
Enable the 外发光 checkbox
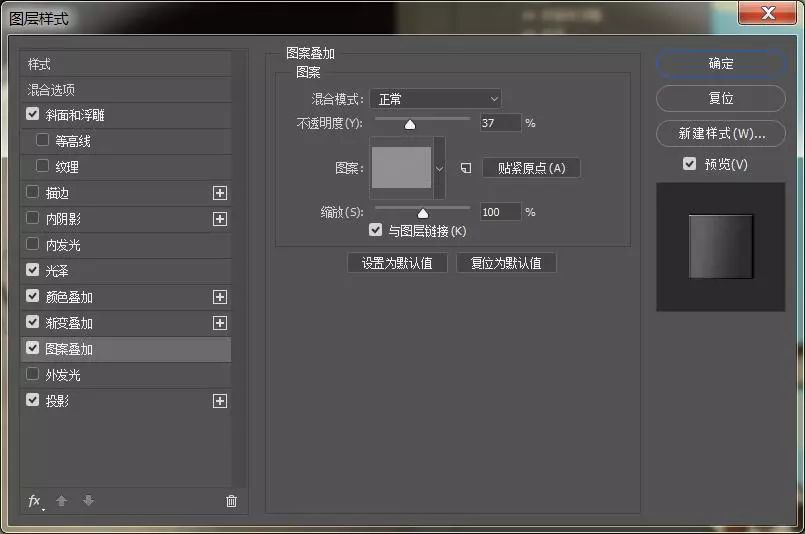[33, 375]
